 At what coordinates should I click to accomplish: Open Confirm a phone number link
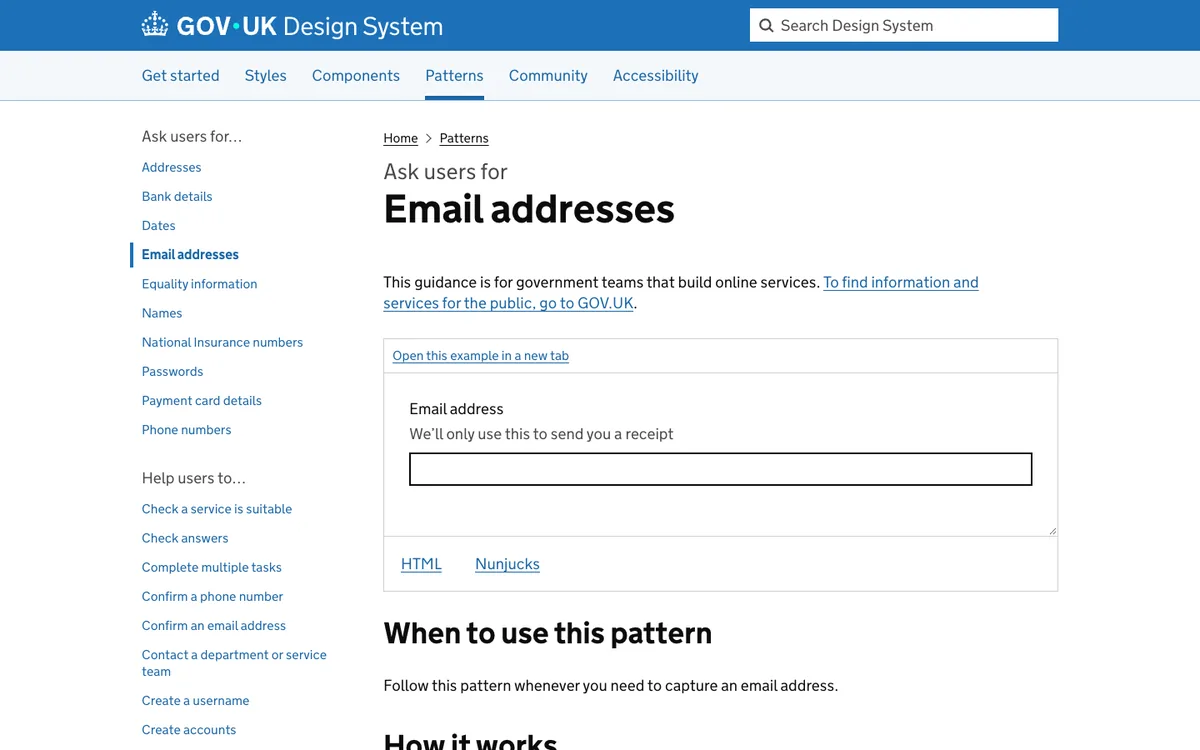coord(213,597)
